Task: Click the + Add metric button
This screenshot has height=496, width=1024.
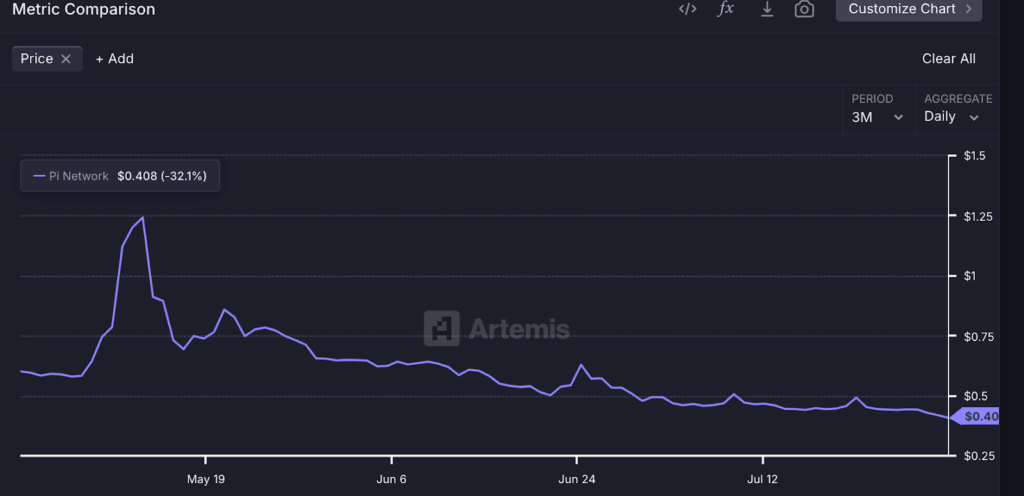Action: point(114,59)
